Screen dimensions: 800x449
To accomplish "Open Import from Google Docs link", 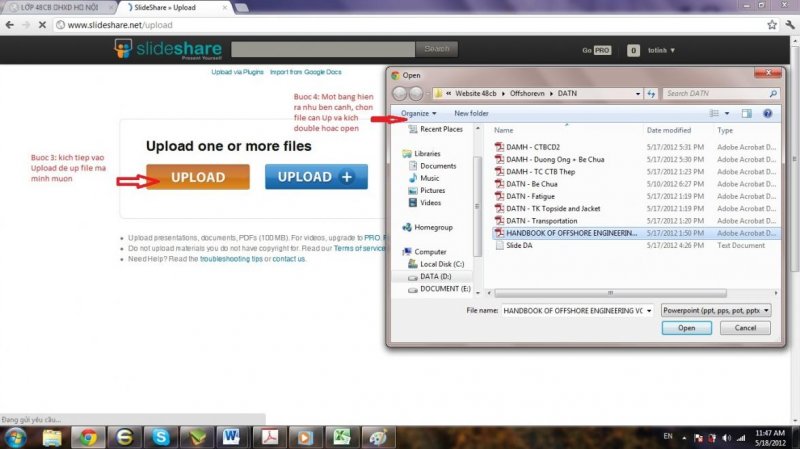I will [x=306, y=72].
